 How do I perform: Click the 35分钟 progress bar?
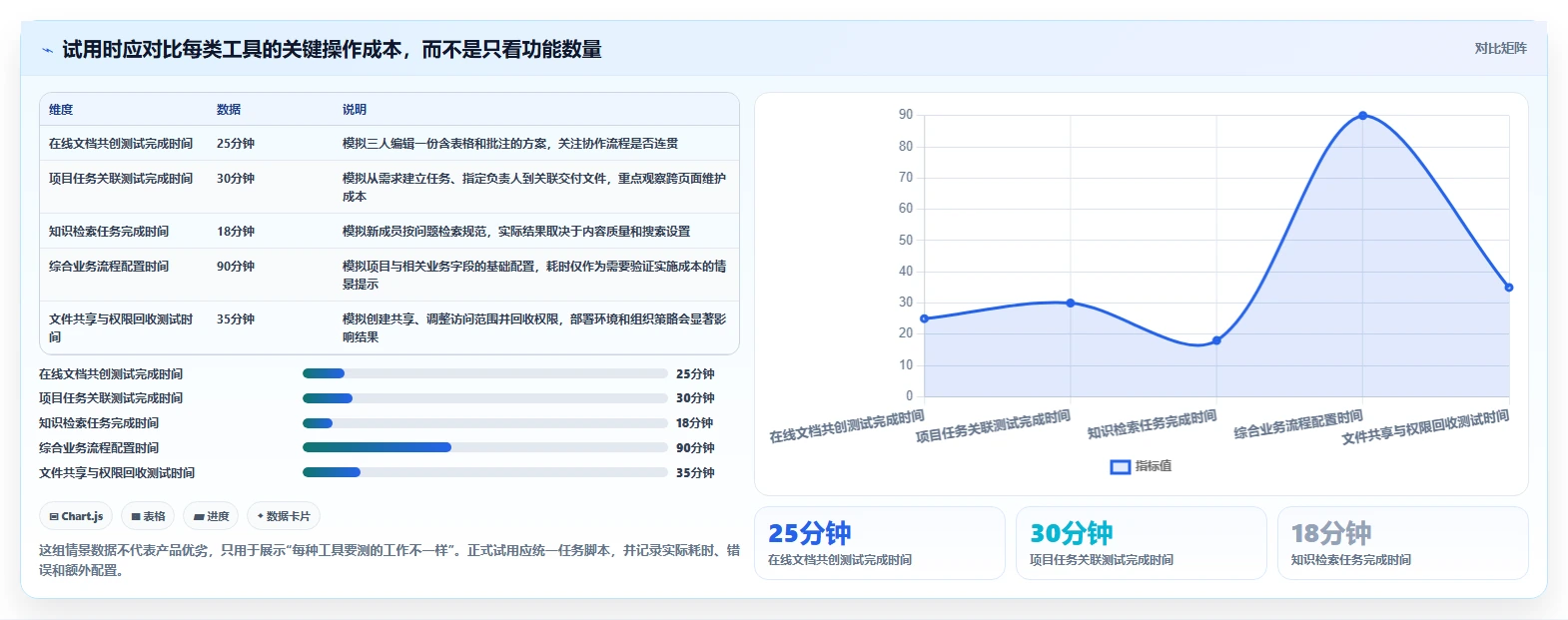pos(485,472)
